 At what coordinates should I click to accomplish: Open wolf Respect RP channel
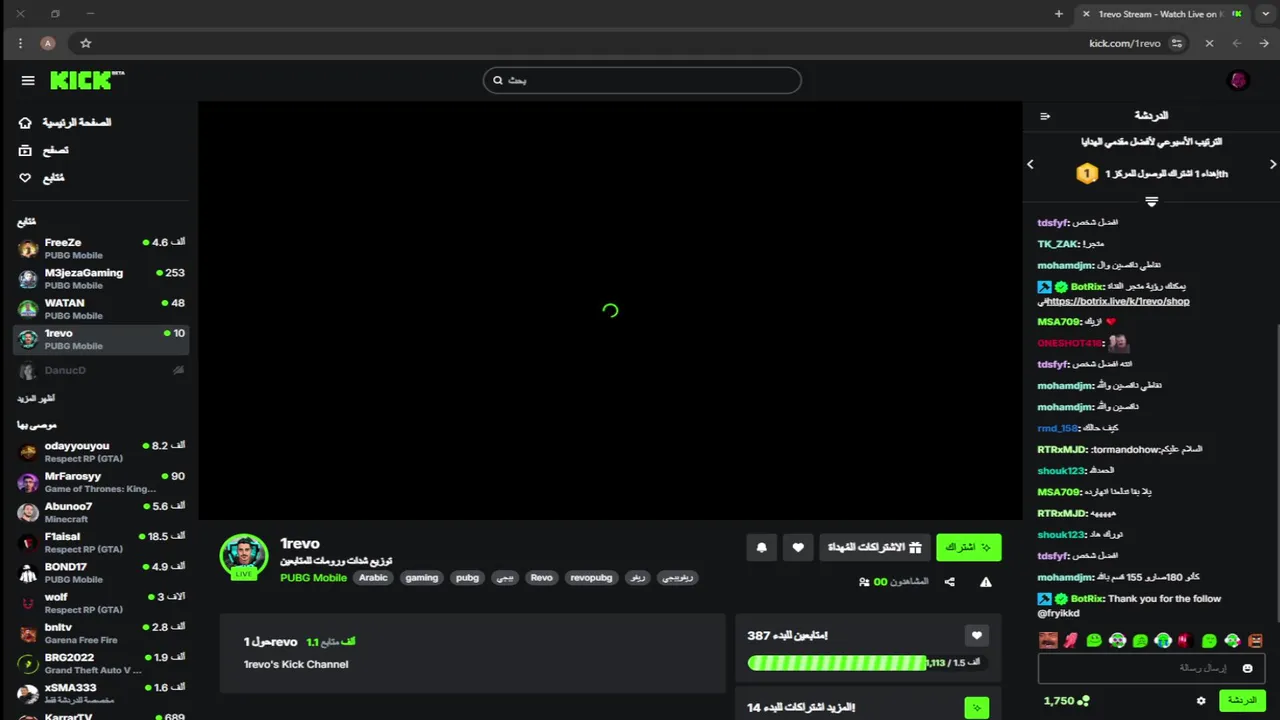pos(101,603)
